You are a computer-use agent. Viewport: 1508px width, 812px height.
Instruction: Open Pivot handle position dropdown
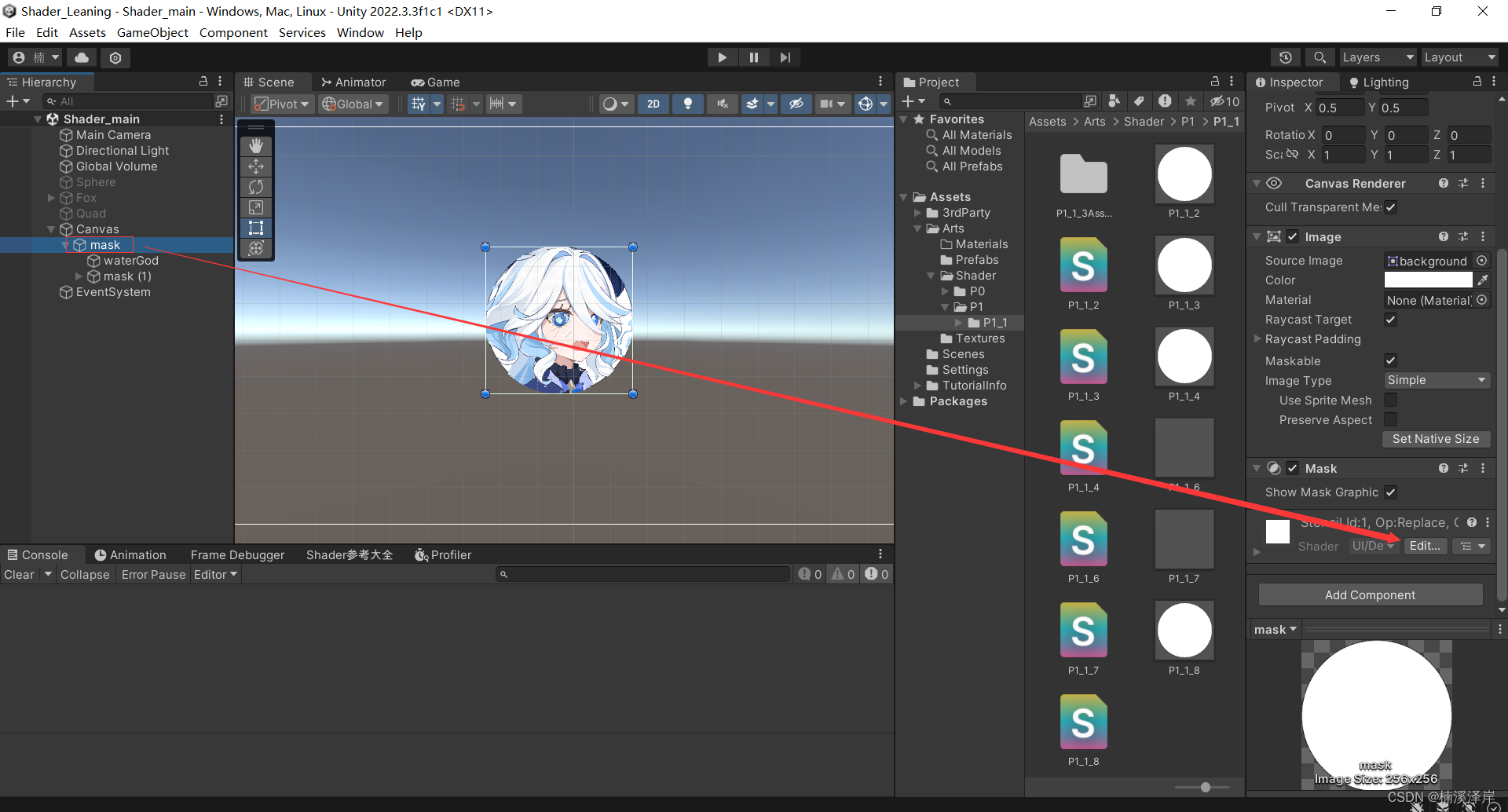click(283, 104)
